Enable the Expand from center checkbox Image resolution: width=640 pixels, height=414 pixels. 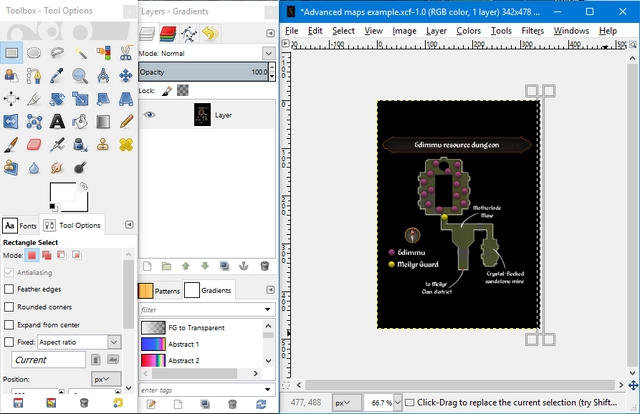pos(9,325)
